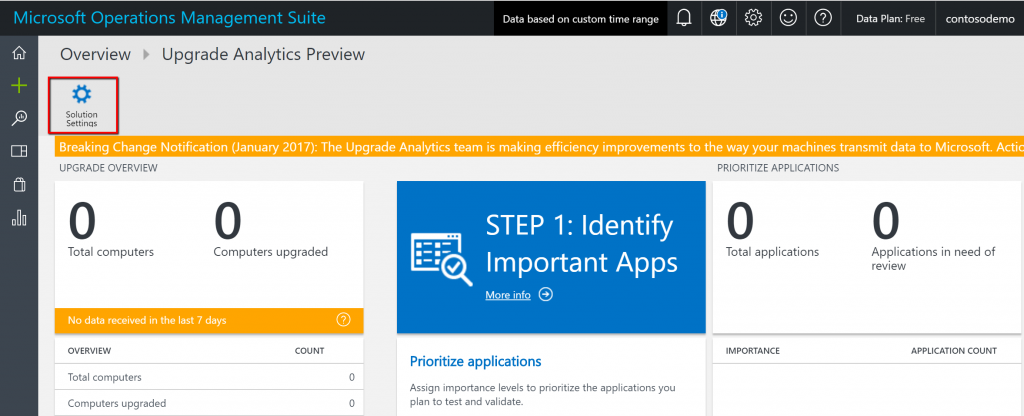Open the help question mark icon
This screenshot has width=1024, height=416.
point(823,18)
